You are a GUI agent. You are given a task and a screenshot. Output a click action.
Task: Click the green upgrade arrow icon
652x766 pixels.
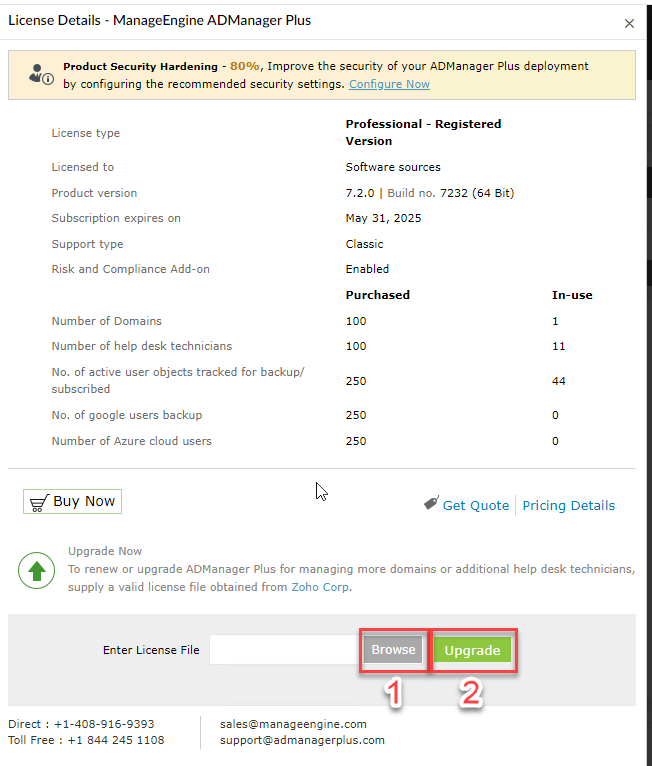[x=37, y=571]
